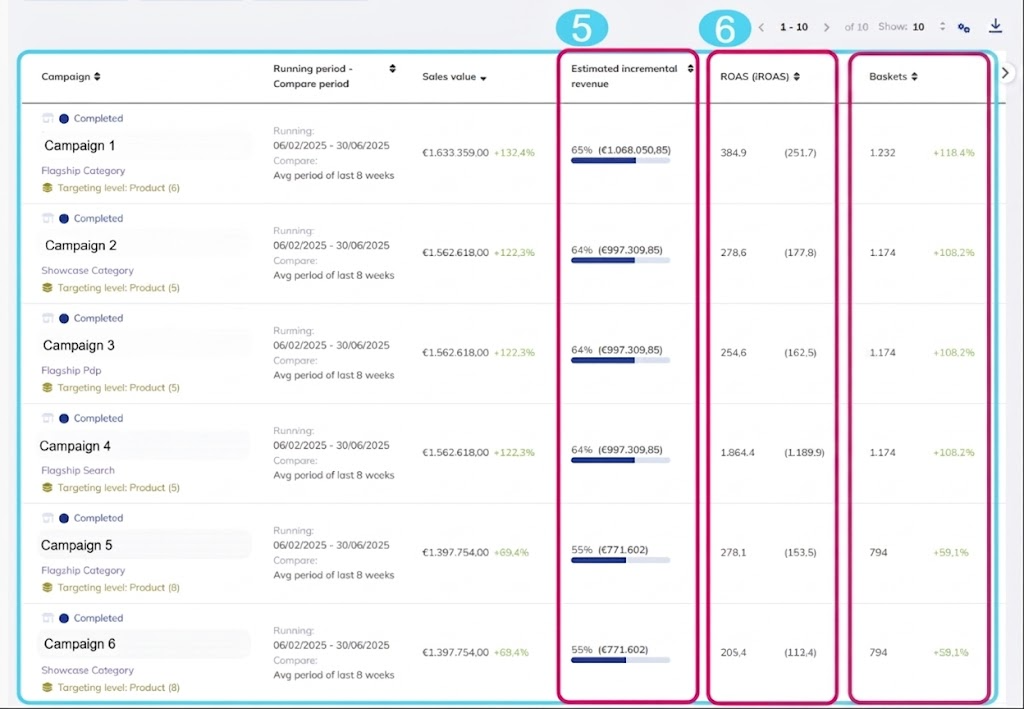The width and height of the screenshot is (1024, 709).
Task: Sort by ROAS (iROAS) column
Action: tap(797, 76)
